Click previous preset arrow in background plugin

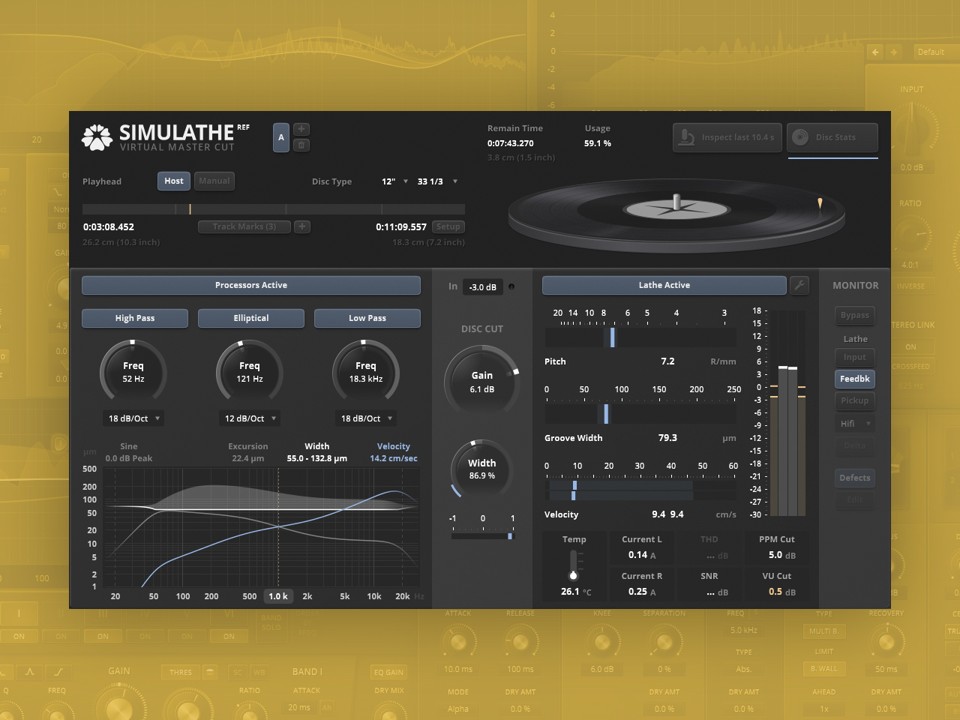point(875,52)
